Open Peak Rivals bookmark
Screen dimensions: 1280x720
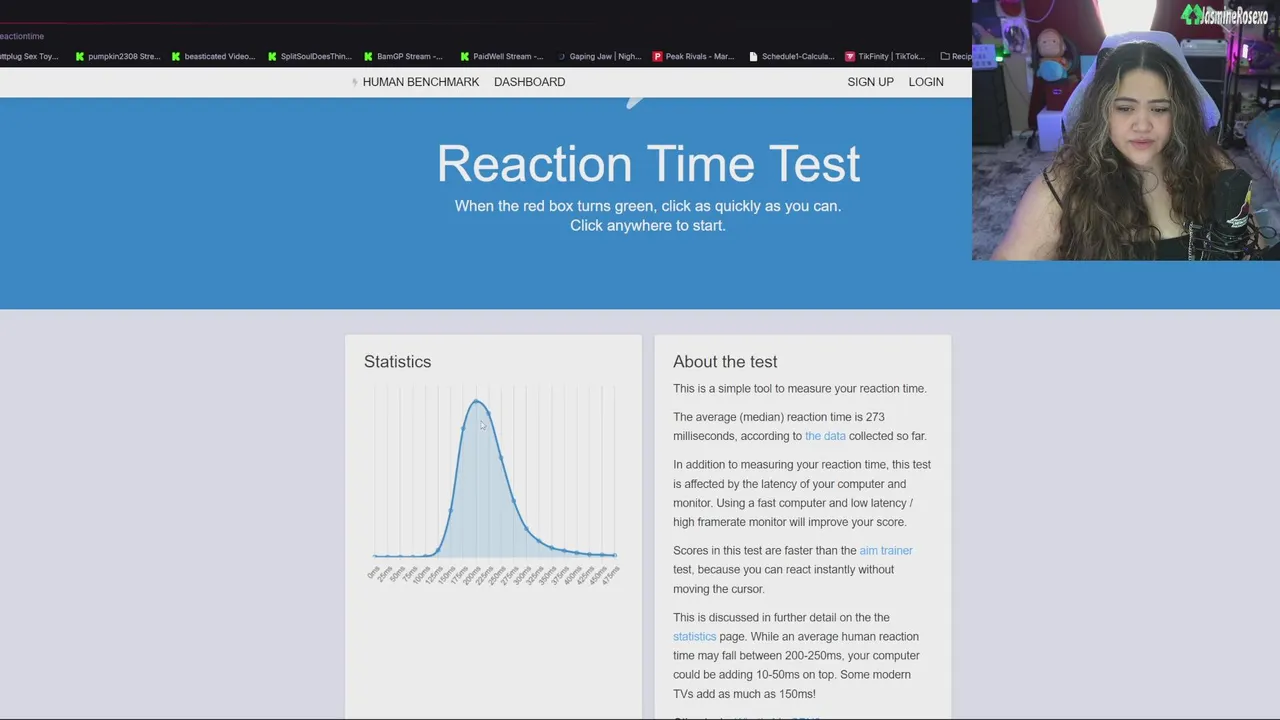693,56
